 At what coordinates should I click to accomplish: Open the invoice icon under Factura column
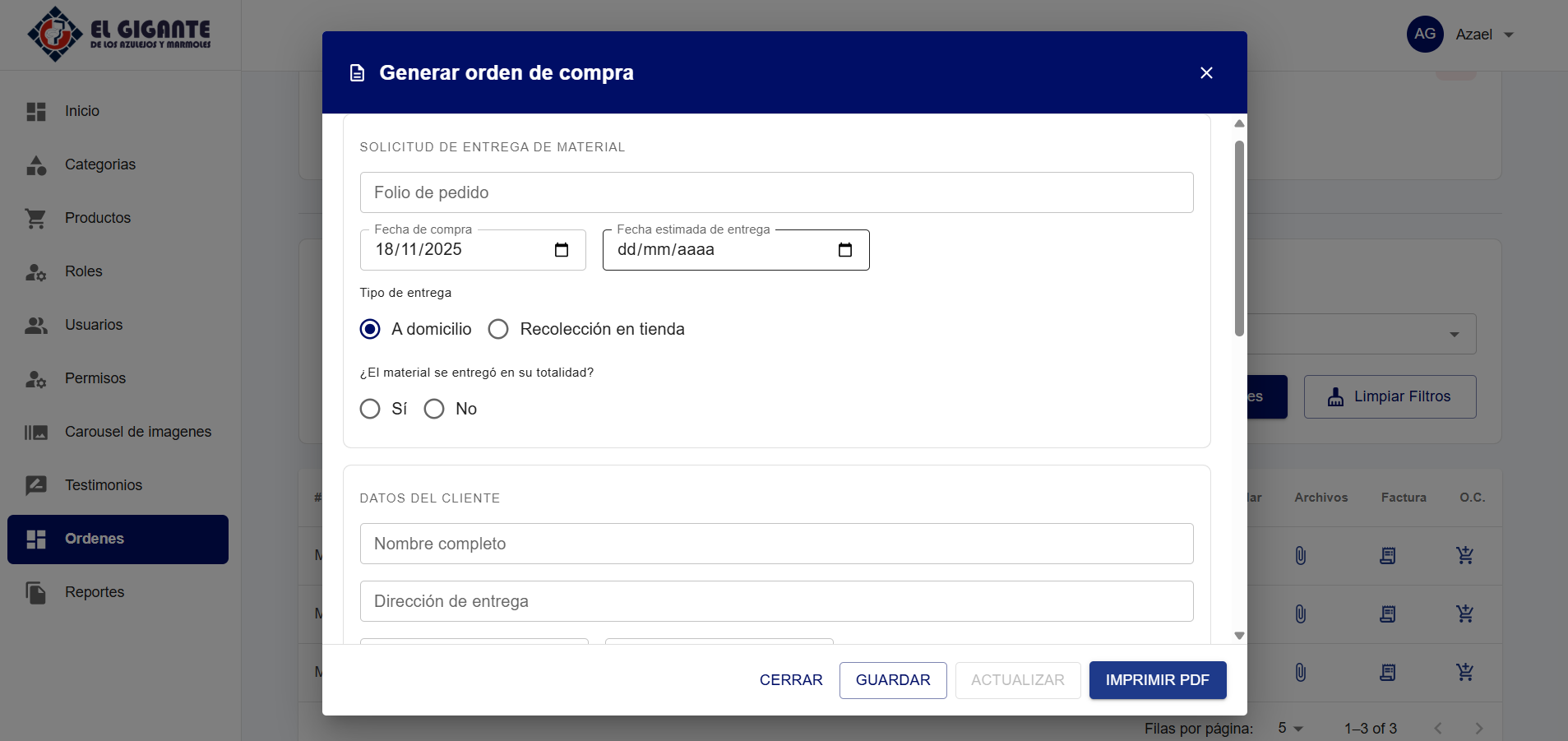coord(1387,555)
